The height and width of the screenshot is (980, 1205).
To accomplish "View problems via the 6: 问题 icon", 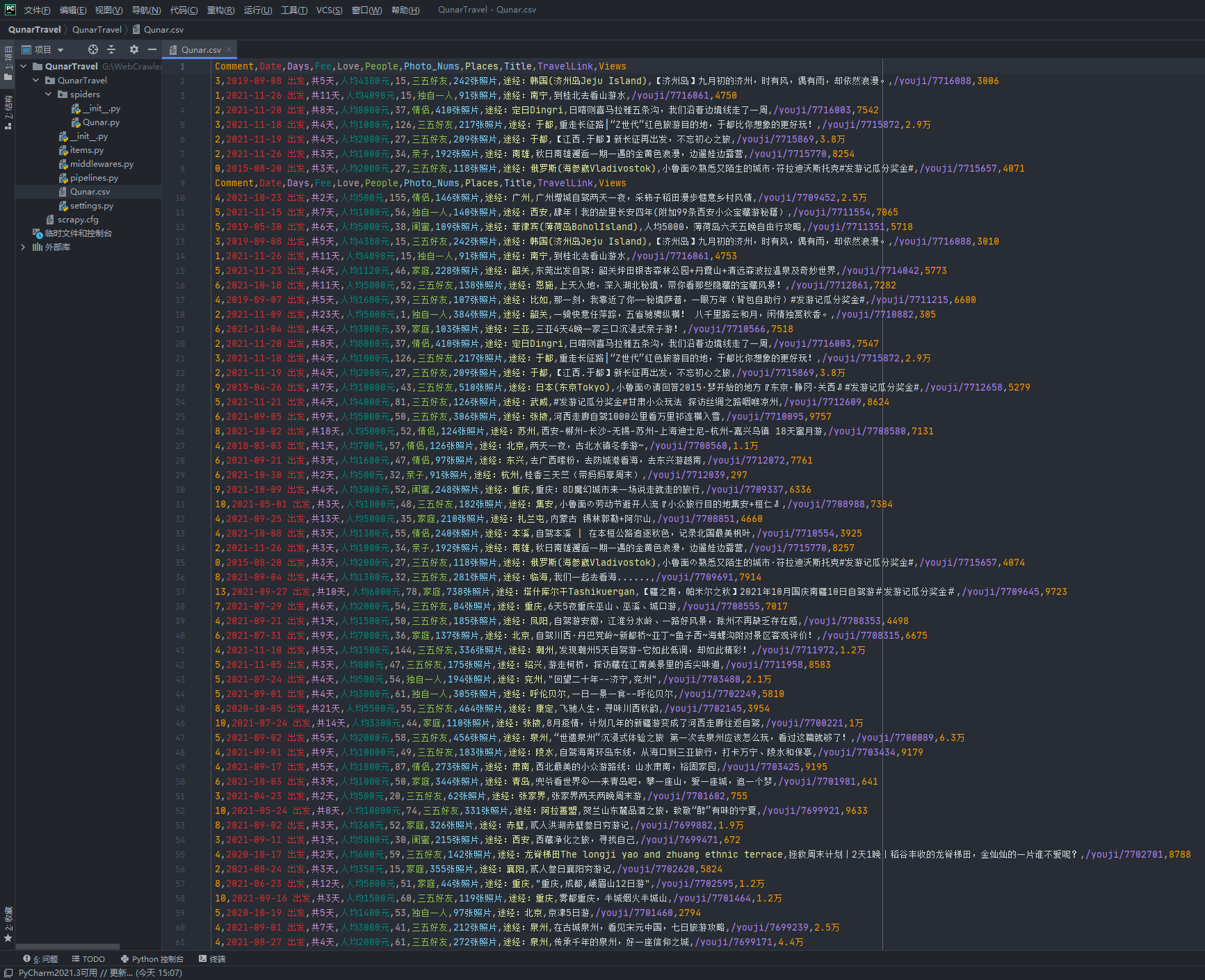I will [x=41, y=958].
